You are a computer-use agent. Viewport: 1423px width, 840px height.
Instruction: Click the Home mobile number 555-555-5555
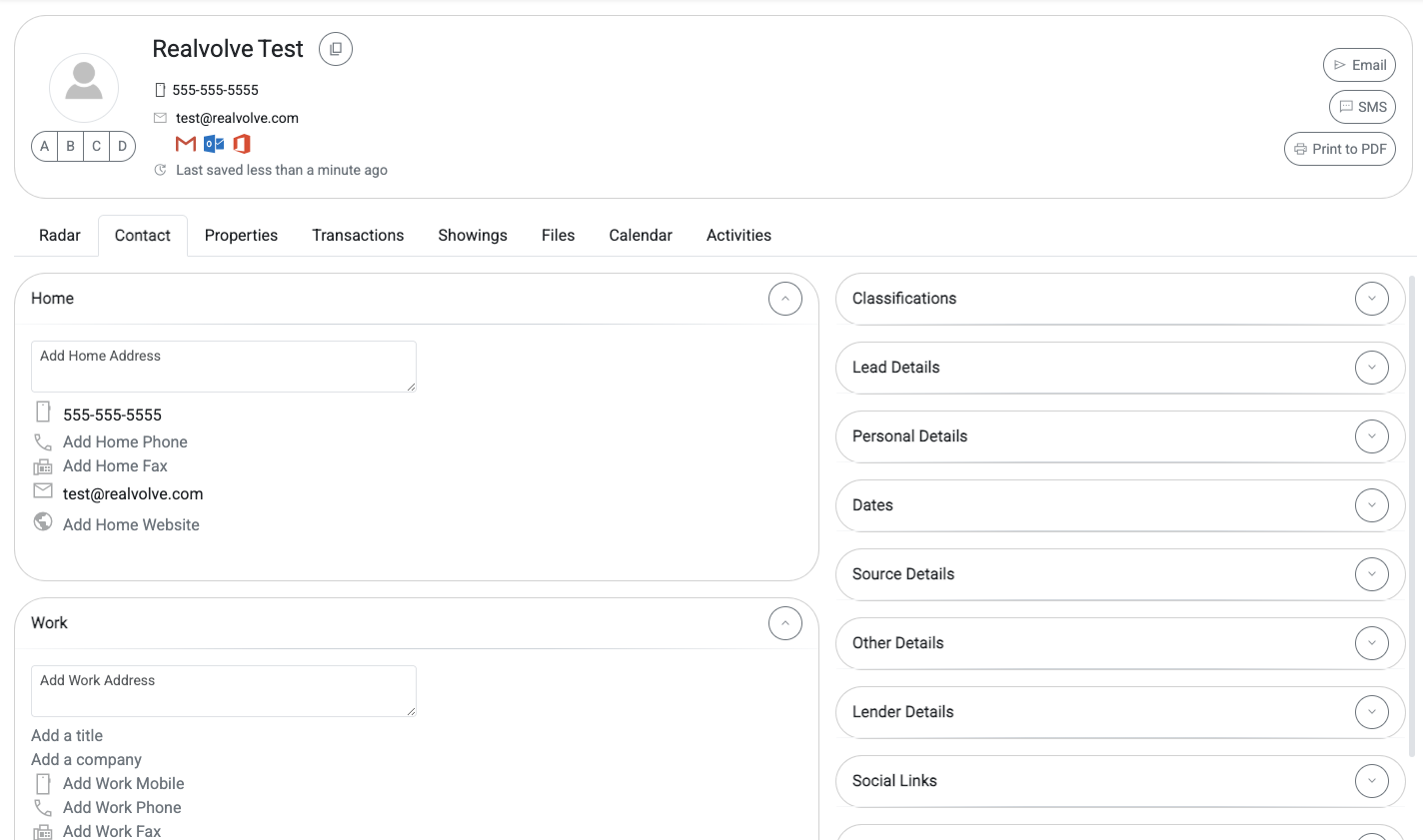click(112, 415)
